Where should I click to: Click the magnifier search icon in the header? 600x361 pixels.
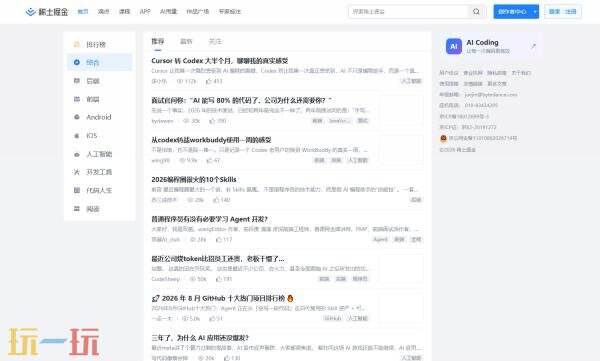point(476,11)
